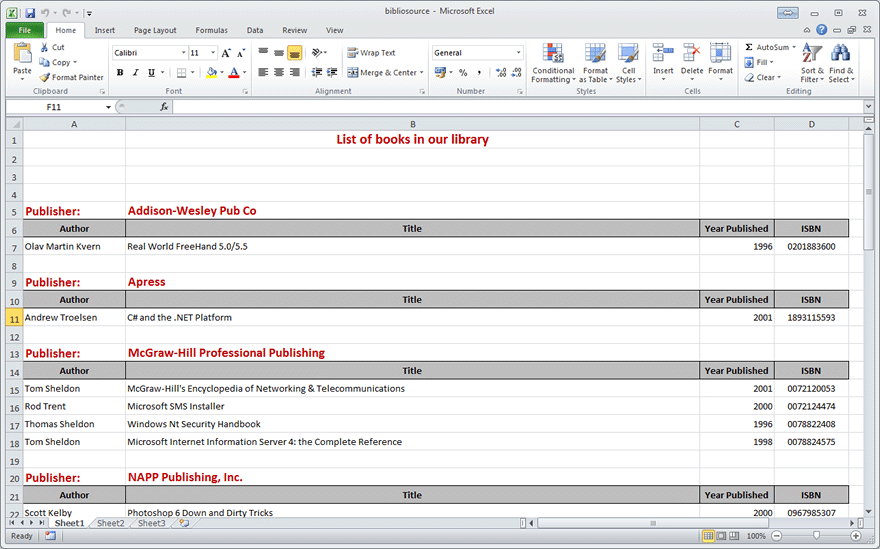
Task: Set Middle Align vertical alignment
Action: coord(278,53)
